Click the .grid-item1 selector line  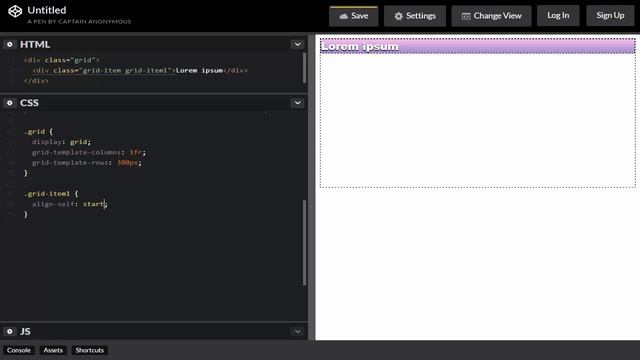point(51,193)
